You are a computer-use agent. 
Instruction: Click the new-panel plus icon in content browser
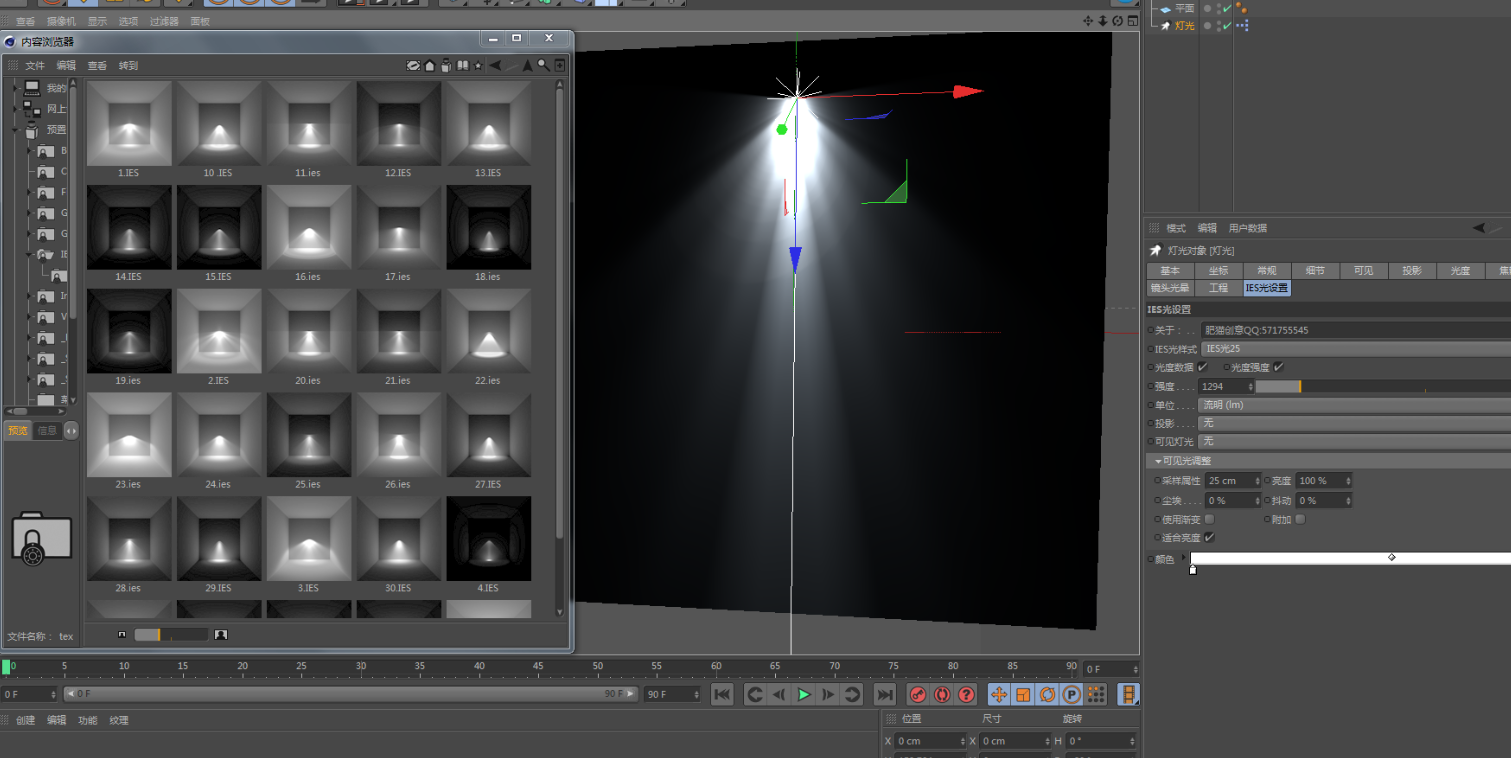point(559,65)
